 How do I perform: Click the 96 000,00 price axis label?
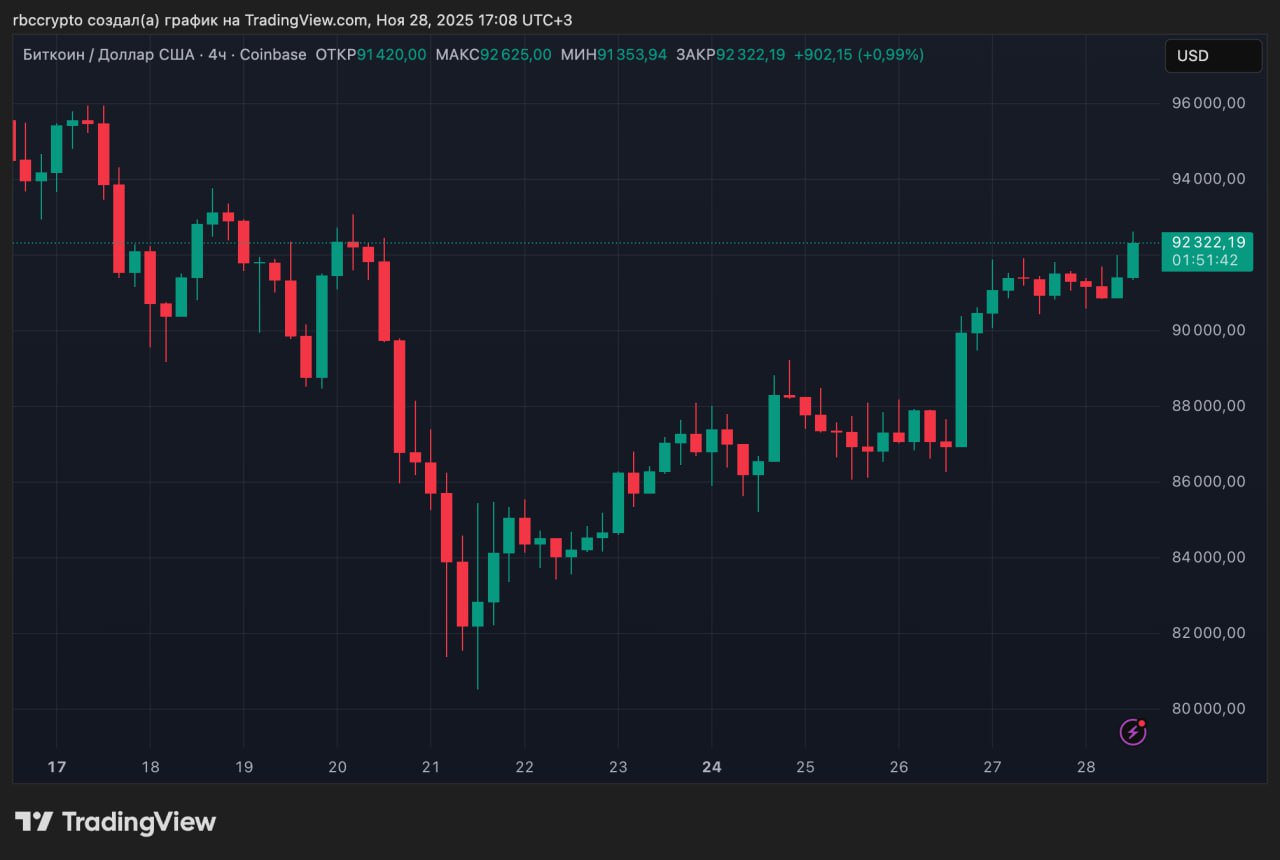point(1208,103)
